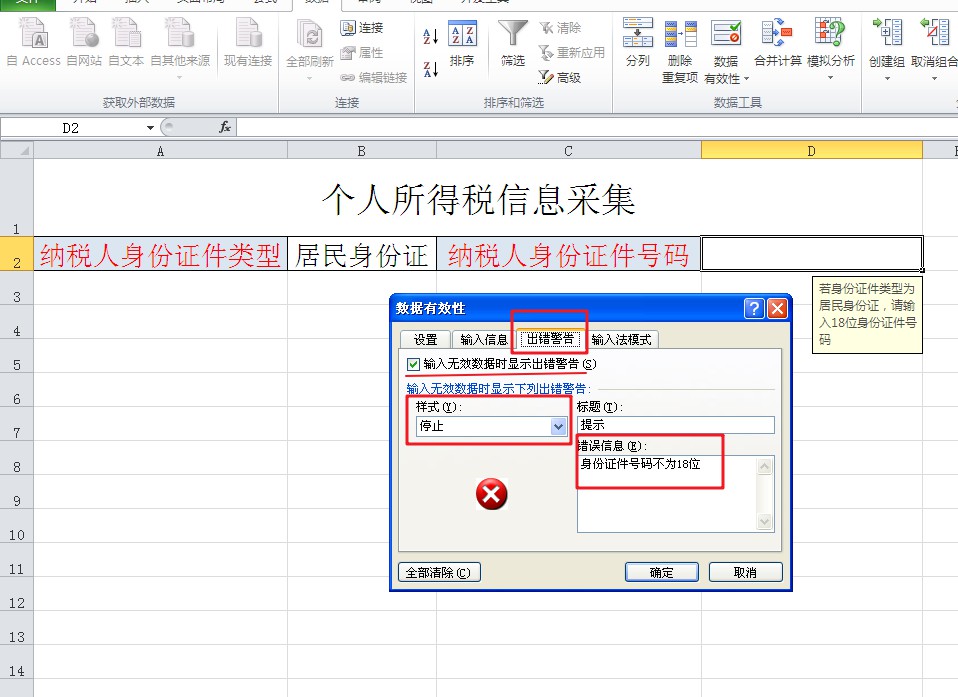The width and height of the screenshot is (958, 697).
Task: Select column C header
Action: [x=568, y=151]
